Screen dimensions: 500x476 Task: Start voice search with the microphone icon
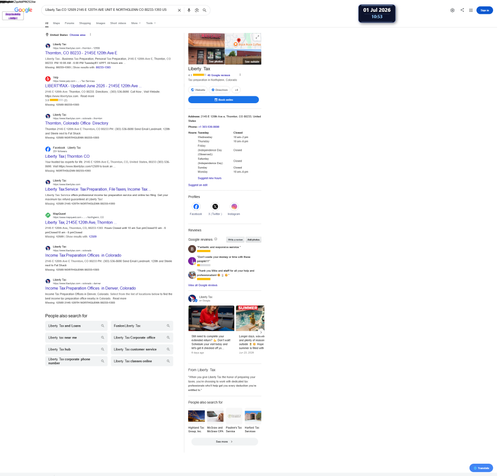click(x=189, y=10)
